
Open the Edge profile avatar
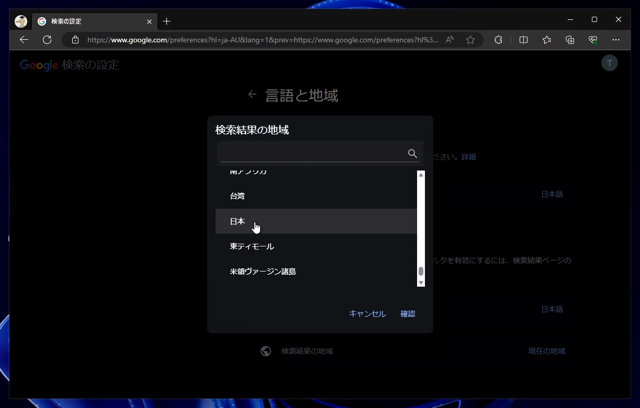tap(21, 21)
